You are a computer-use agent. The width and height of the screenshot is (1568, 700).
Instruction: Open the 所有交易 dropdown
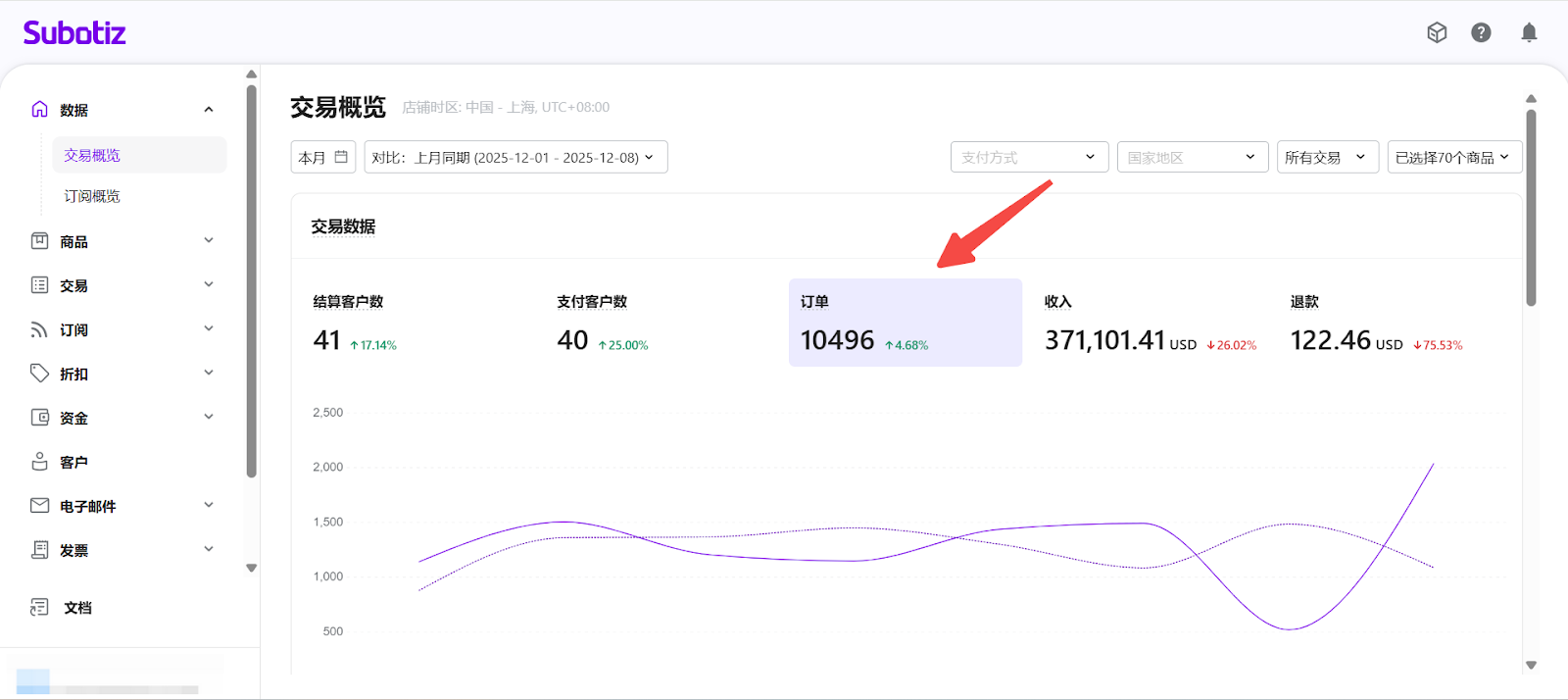pyautogui.click(x=1327, y=157)
